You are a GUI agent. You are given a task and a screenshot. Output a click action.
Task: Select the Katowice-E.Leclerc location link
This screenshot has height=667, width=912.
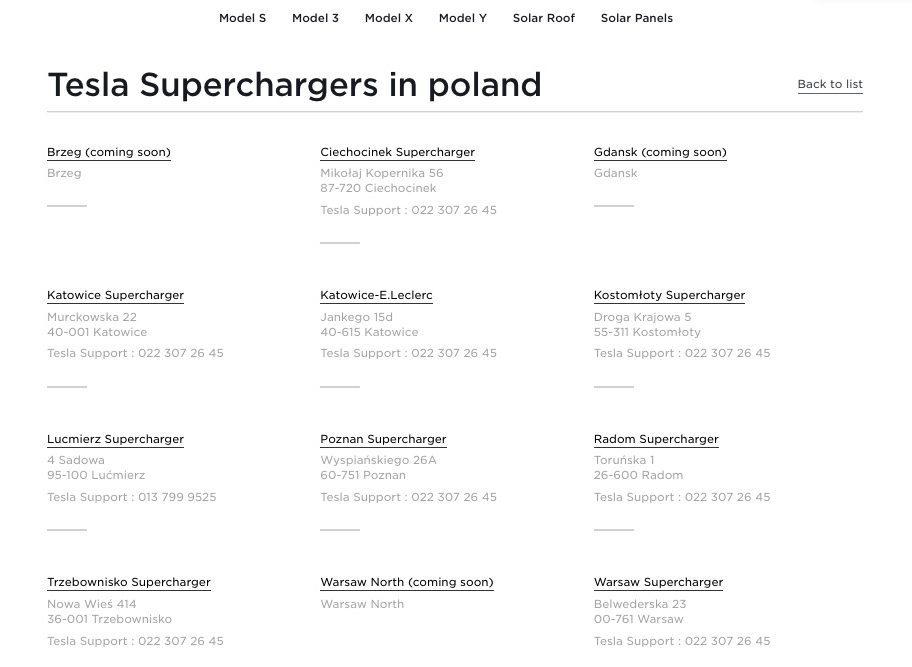(x=376, y=295)
